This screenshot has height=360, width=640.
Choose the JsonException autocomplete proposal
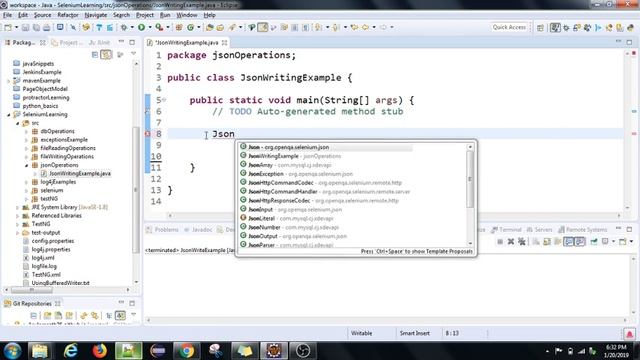[296, 174]
